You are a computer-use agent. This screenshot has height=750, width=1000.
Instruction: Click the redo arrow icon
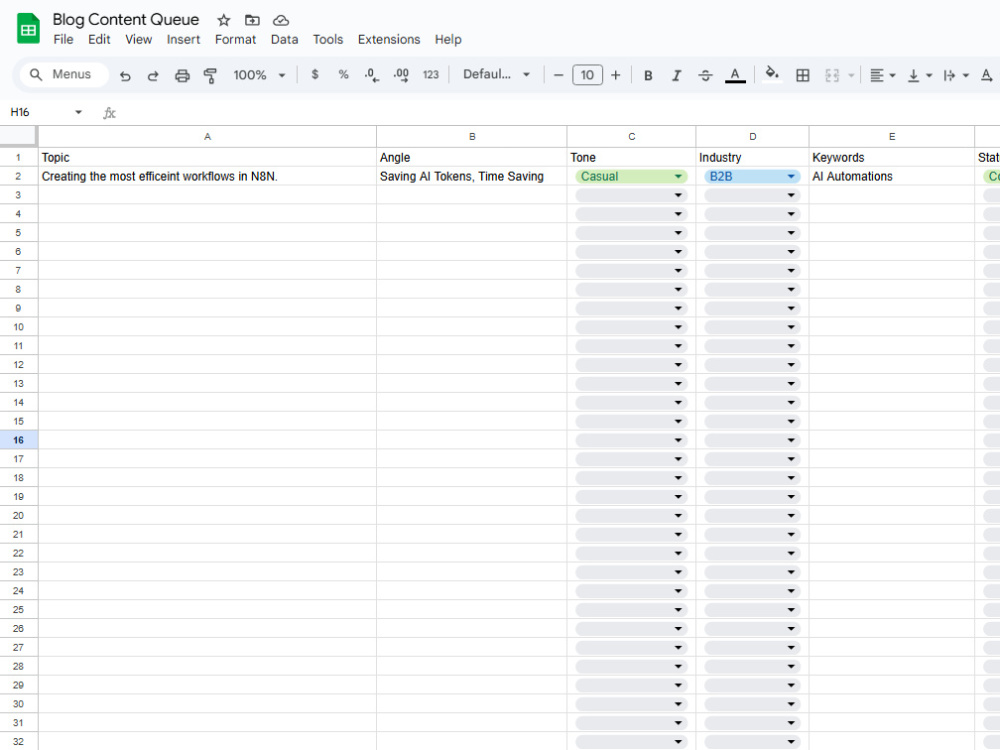tap(153, 76)
